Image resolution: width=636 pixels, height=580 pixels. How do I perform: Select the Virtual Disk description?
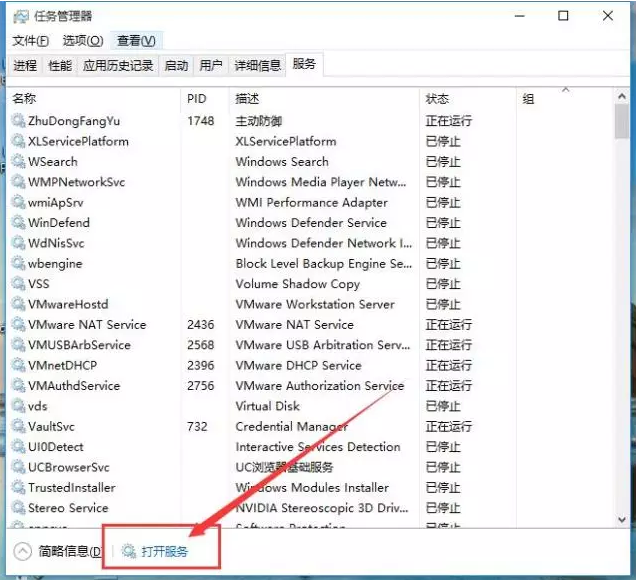point(268,406)
